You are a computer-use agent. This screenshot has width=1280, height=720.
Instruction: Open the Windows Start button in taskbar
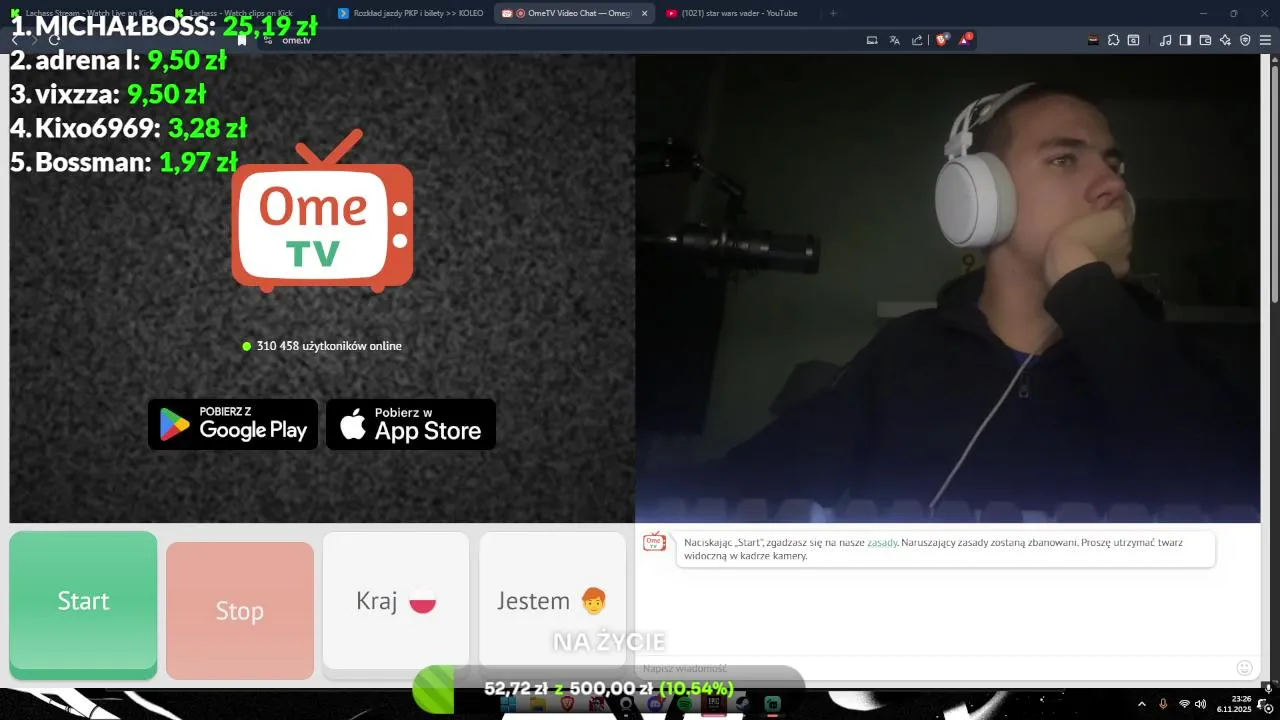508,704
